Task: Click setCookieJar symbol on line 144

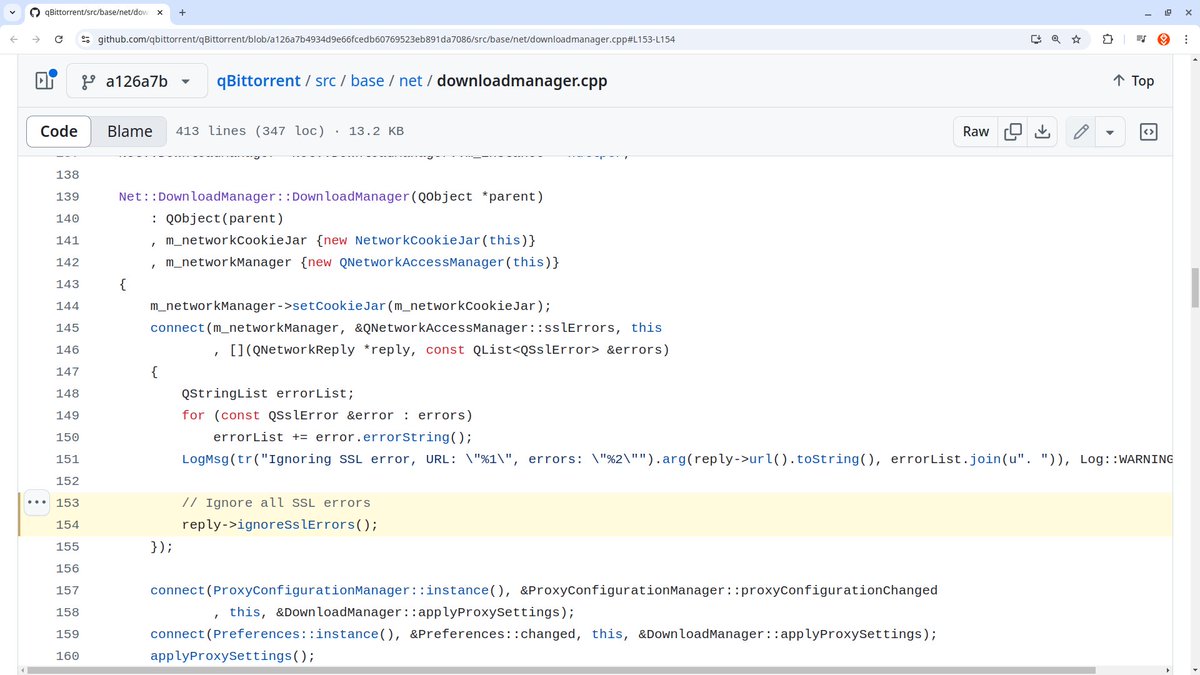Action: 339,306
